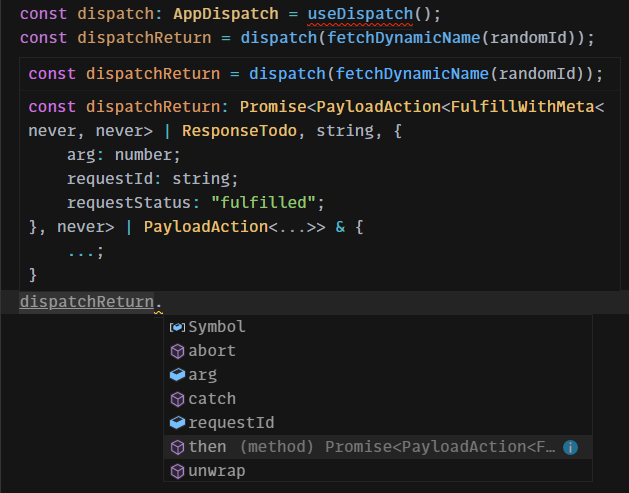Image resolution: width=629 pixels, height=493 pixels.
Task: Place cursor on underlined dispatchReturn before the dot
Action: tap(87, 301)
